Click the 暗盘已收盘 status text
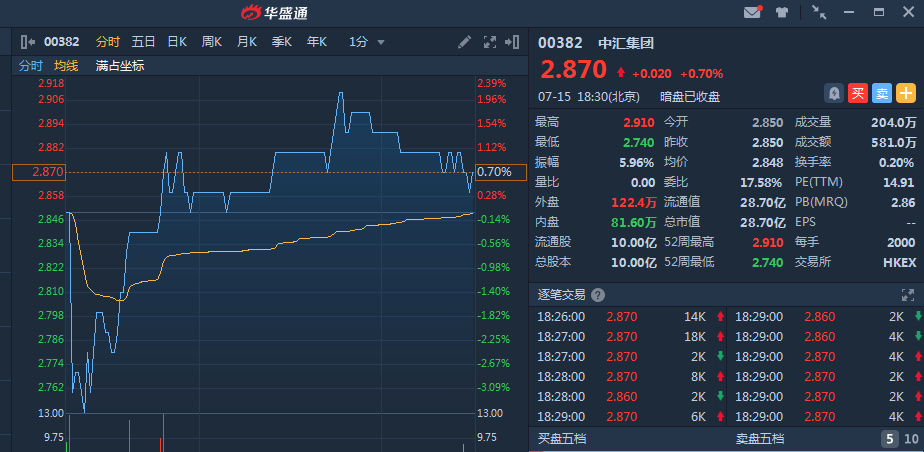The image size is (924, 452). tap(690, 97)
